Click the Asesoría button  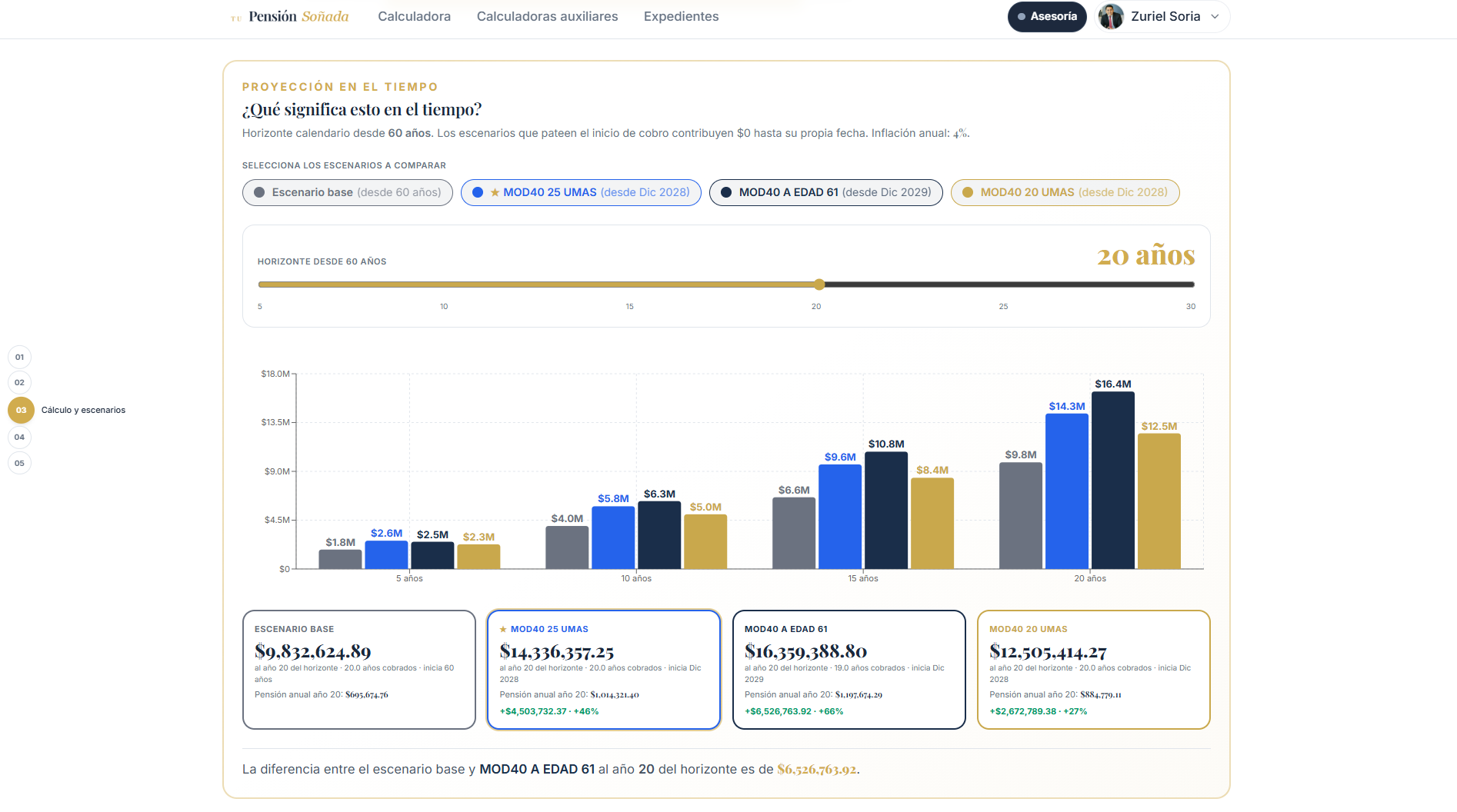(1046, 17)
